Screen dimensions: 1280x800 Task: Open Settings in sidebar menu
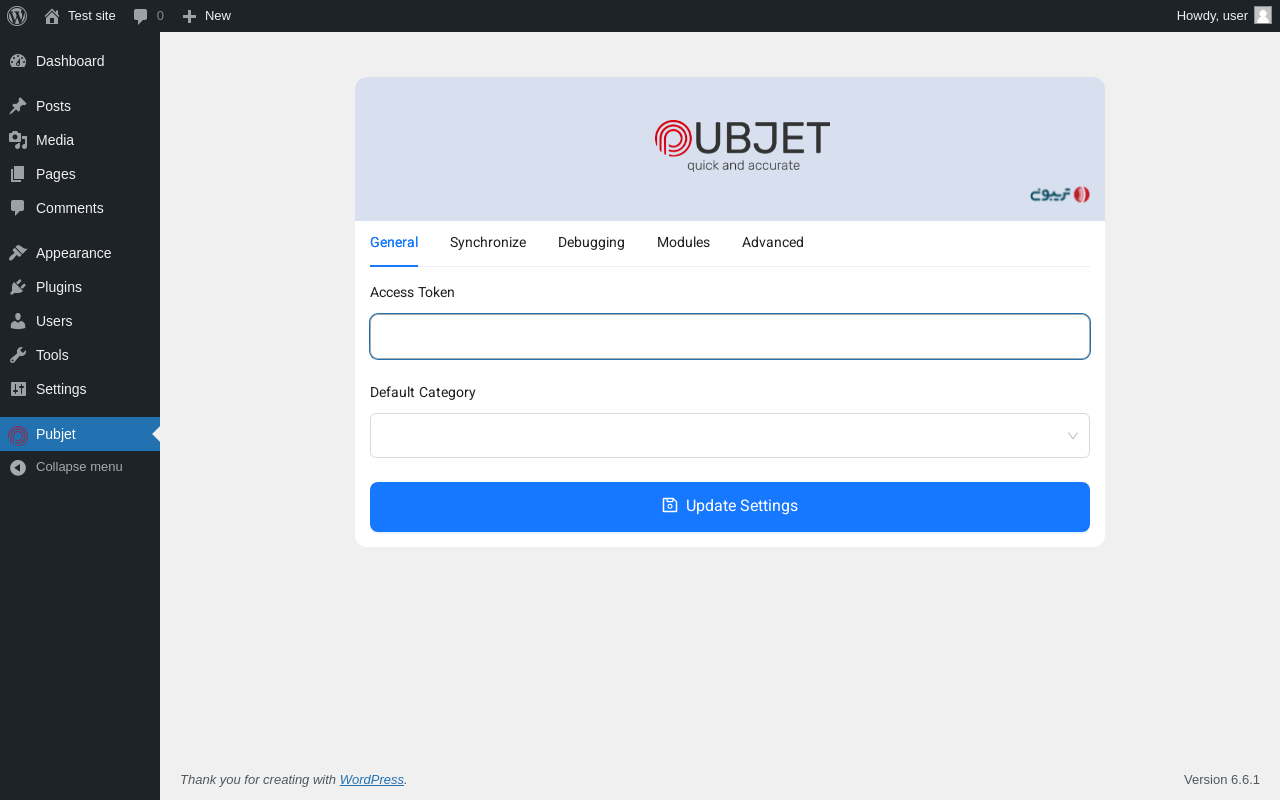(80, 389)
